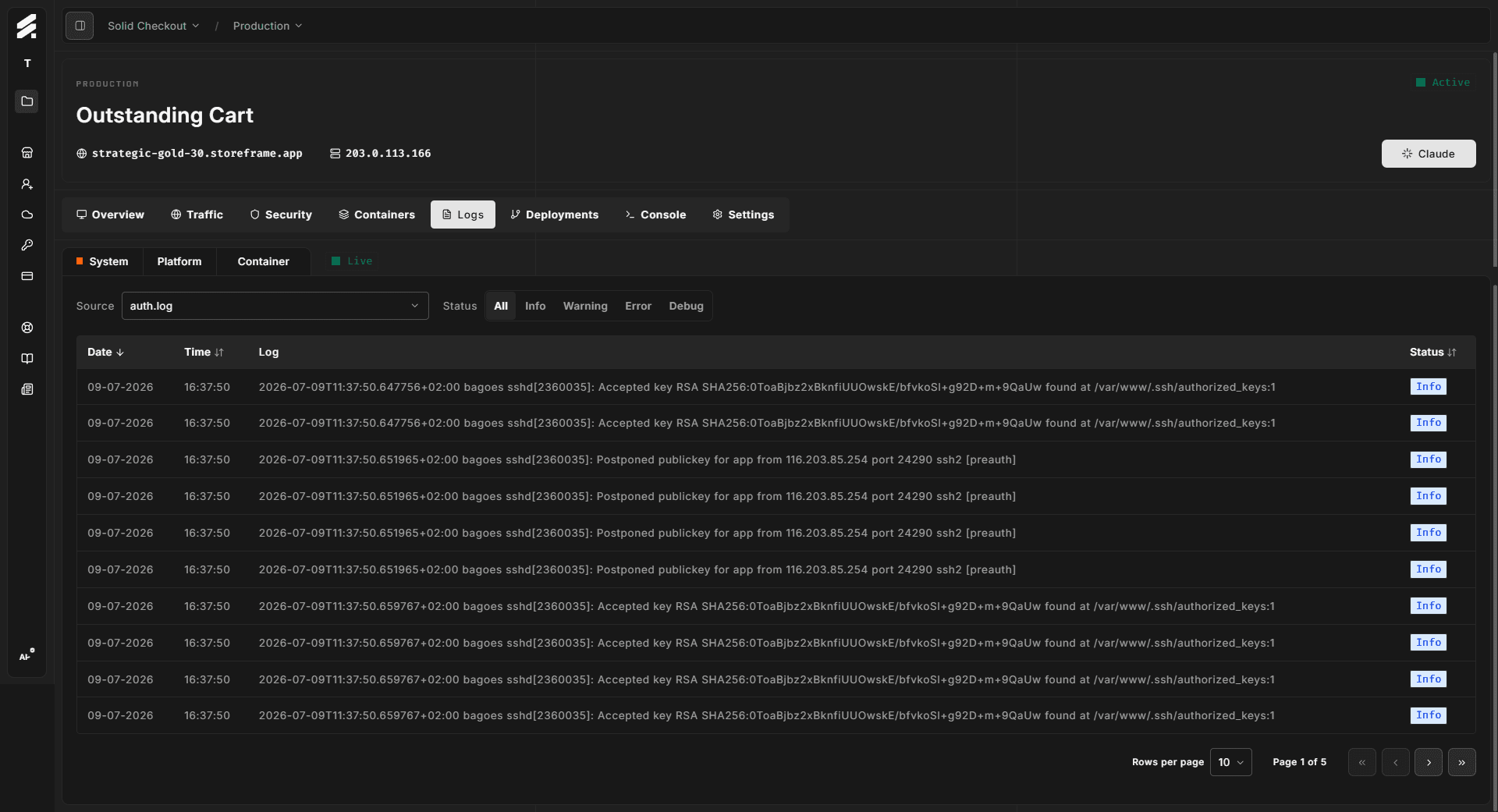
Task: Sort the log table by Time
Action: click(x=204, y=353)
